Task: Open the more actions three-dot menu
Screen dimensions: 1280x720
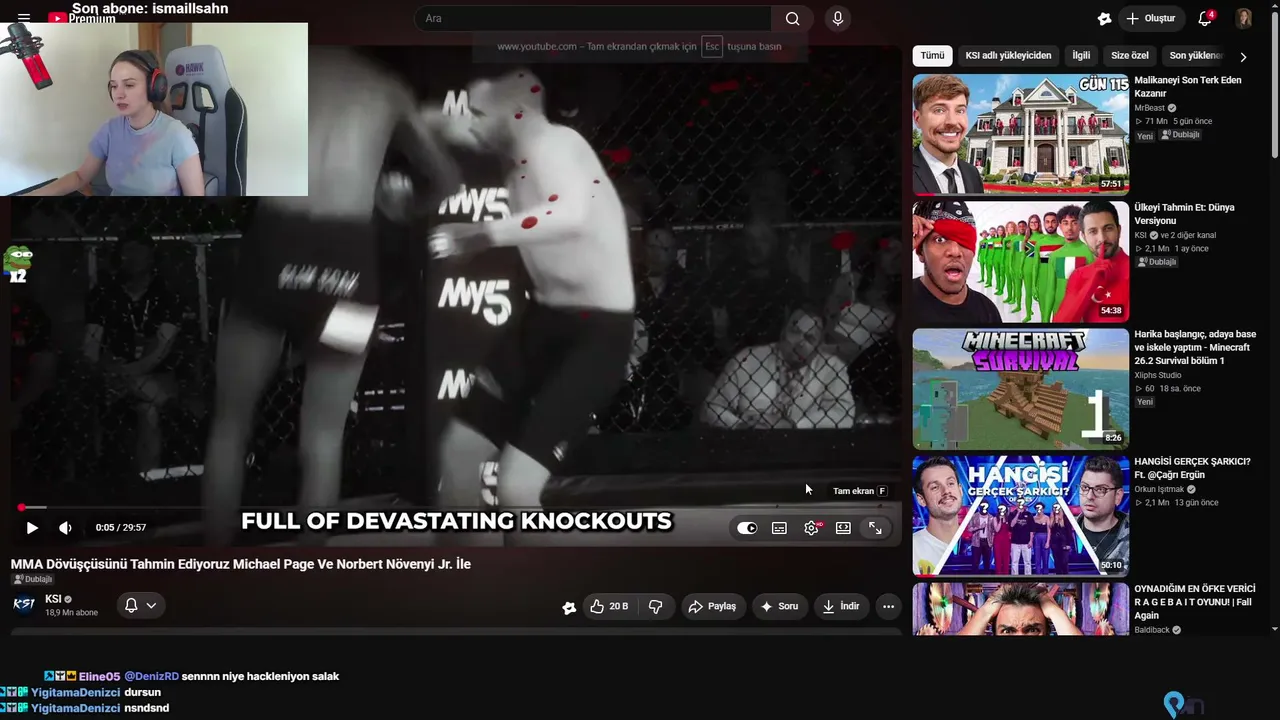Action: 888,606
